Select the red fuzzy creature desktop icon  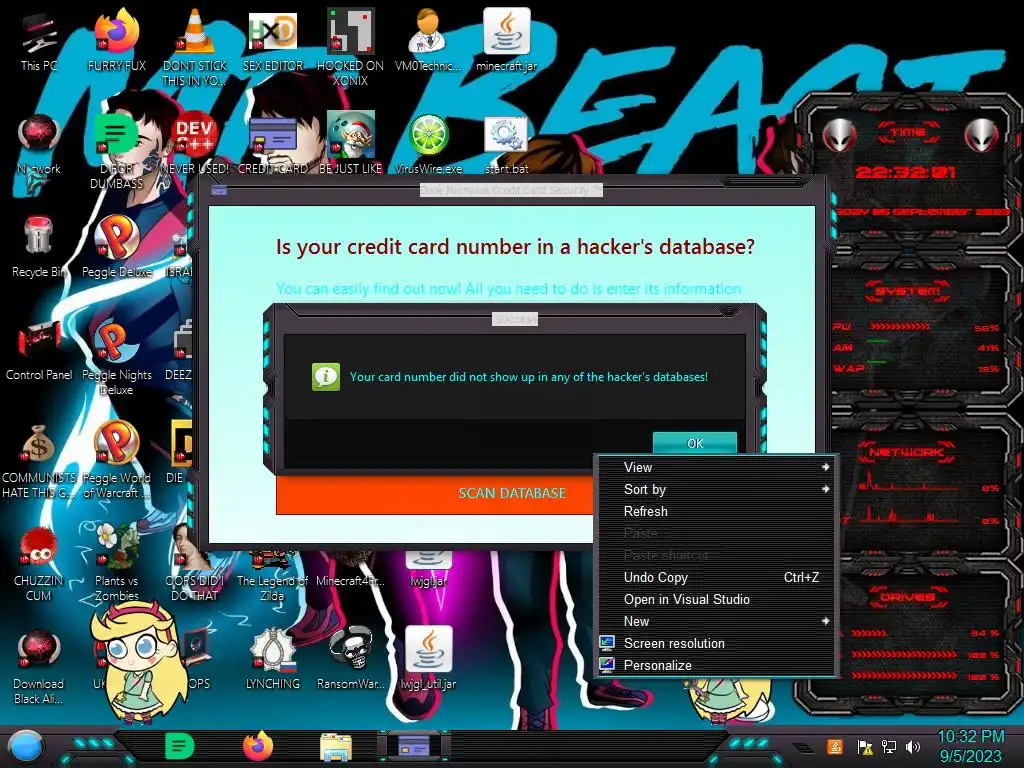pos(39,547)
